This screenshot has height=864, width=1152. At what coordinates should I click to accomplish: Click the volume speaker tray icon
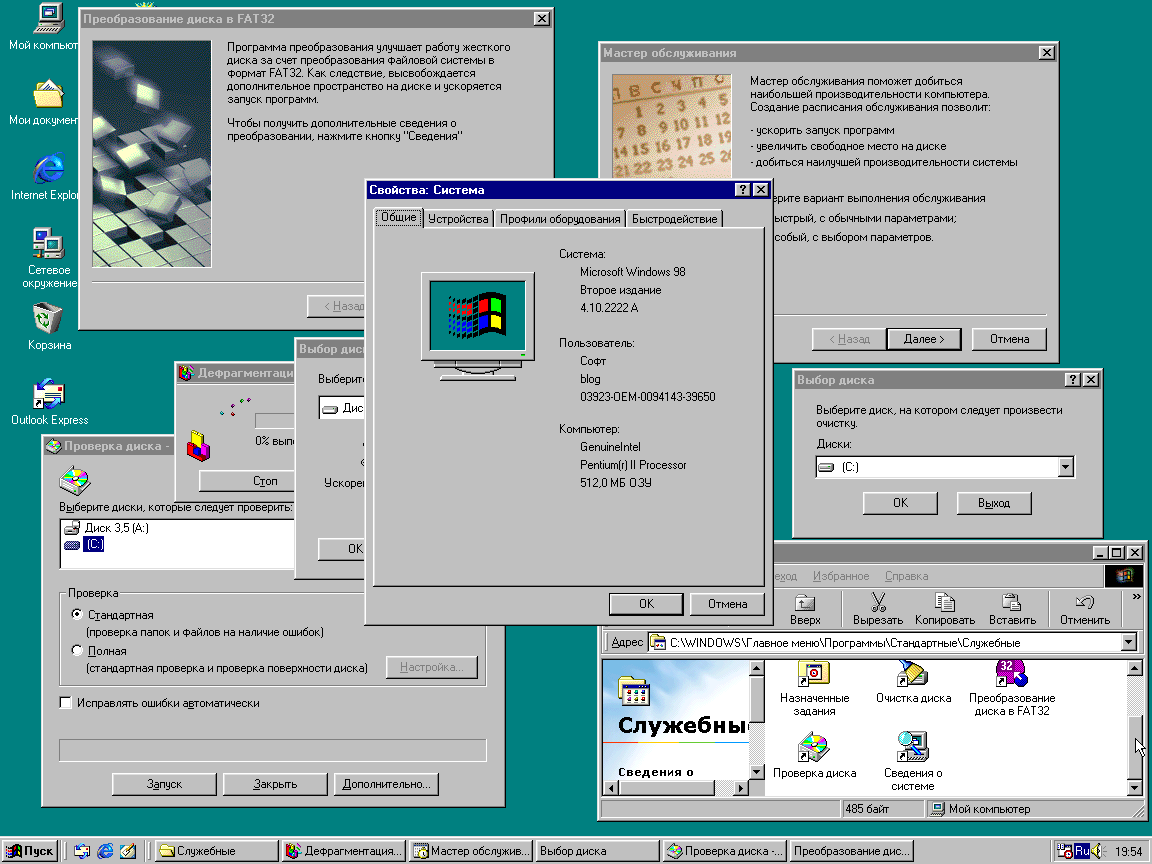point(1098,851)
